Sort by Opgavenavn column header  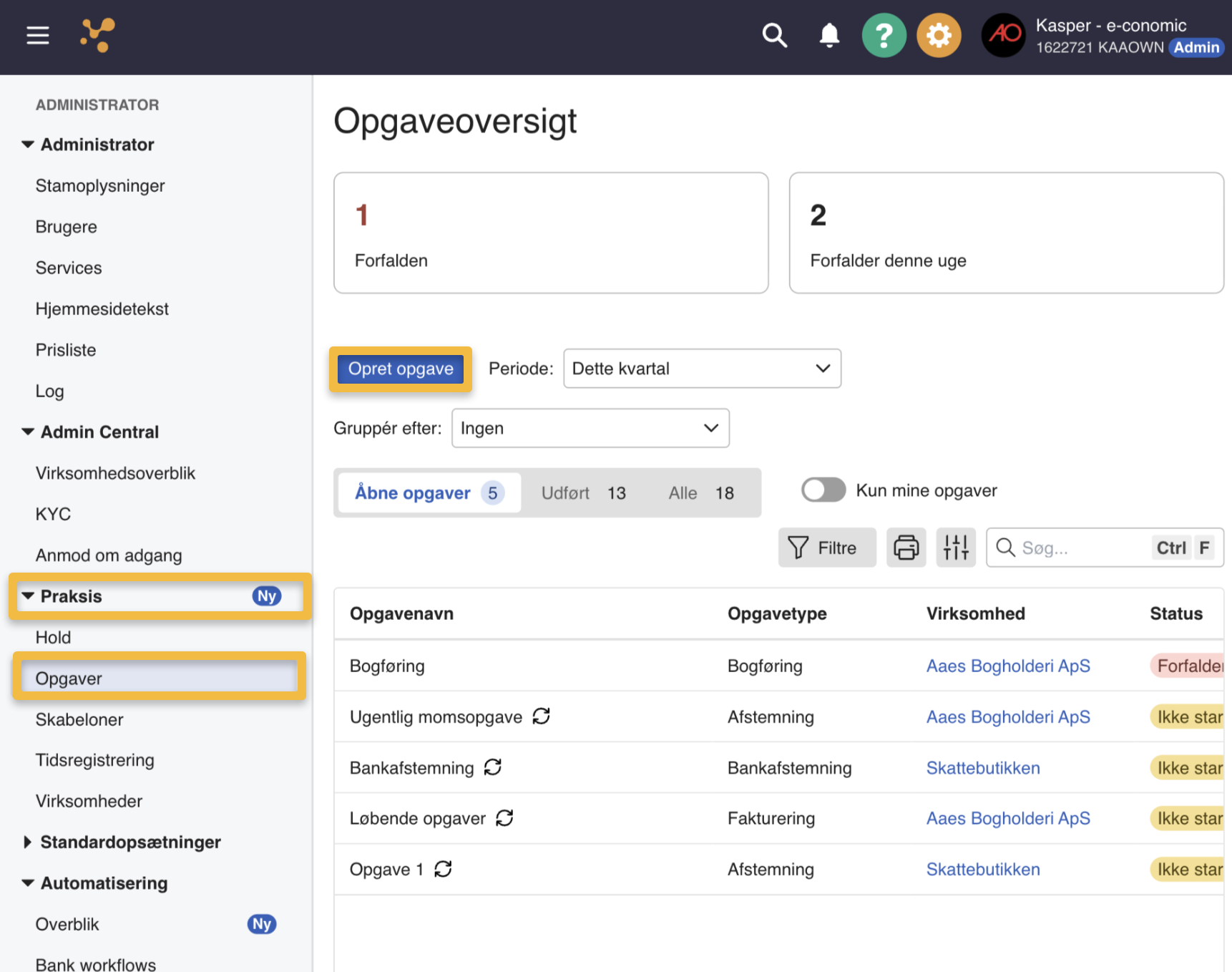(401, 613)
